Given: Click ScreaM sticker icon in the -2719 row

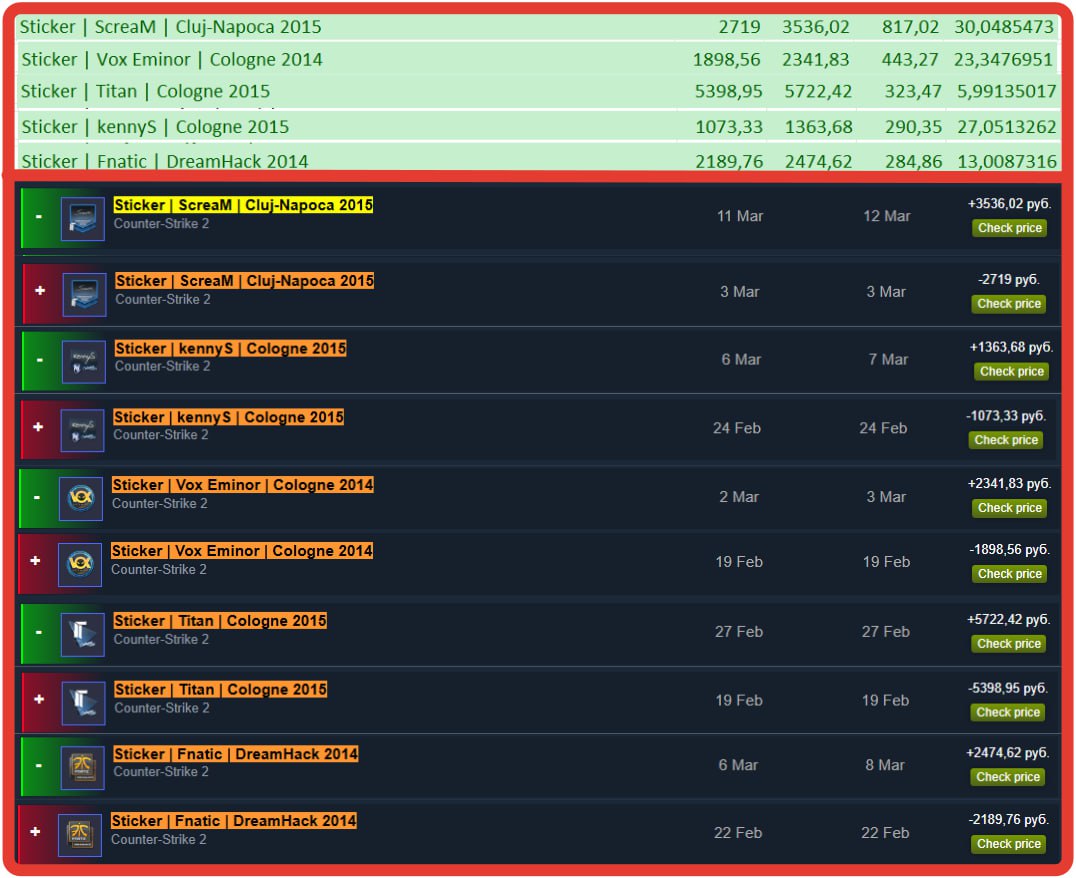Looking at the screenshot, I should [84, 295].
